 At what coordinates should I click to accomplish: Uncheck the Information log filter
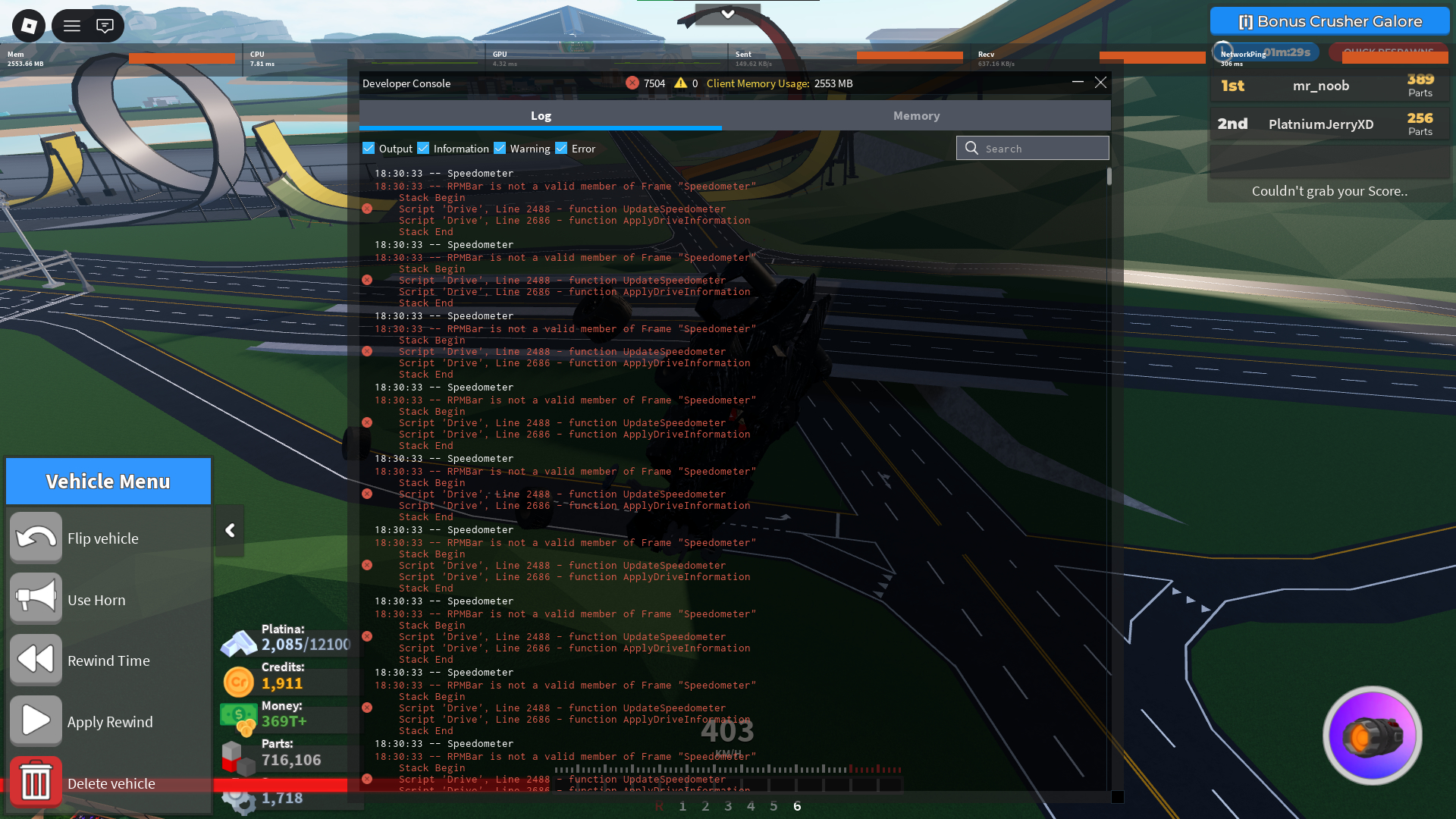point(423,149)
